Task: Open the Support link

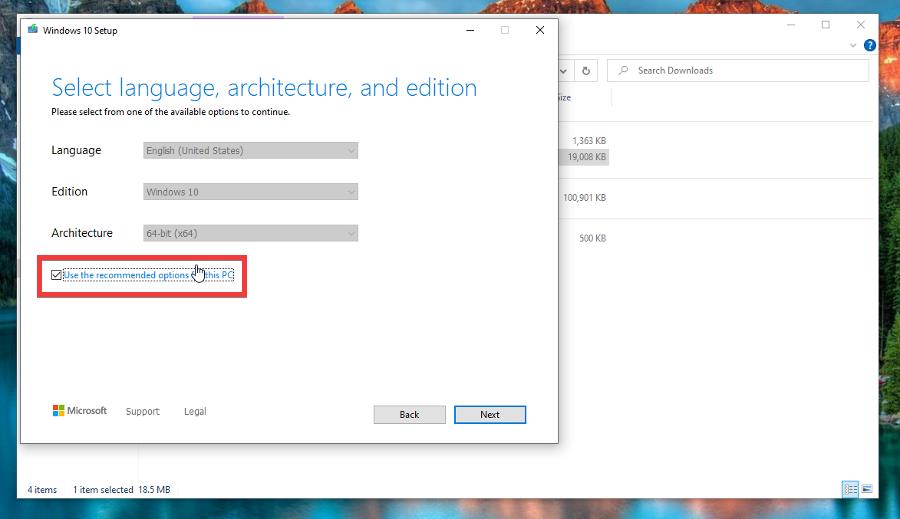Action: [142, 412]
